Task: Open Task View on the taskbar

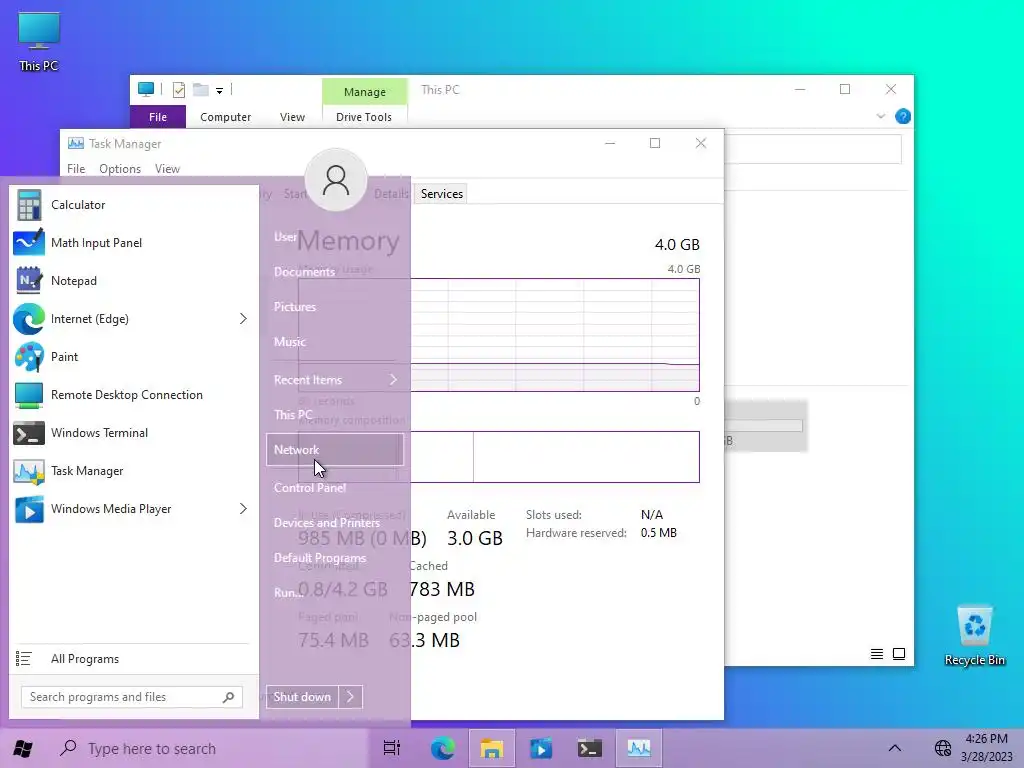Action: (392, 748)
